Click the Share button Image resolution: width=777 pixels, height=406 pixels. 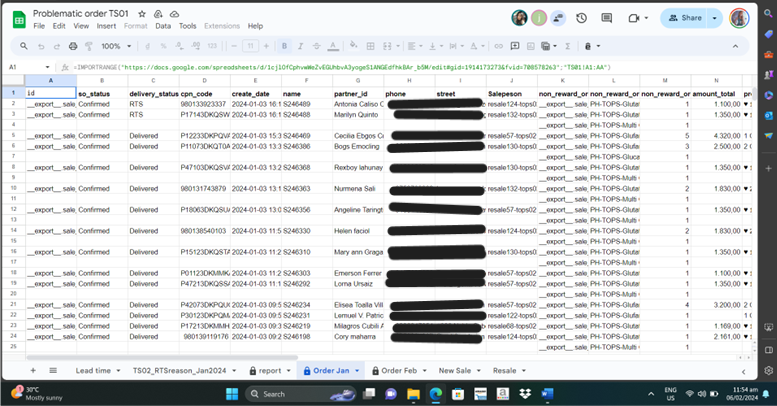pos(684,18)
